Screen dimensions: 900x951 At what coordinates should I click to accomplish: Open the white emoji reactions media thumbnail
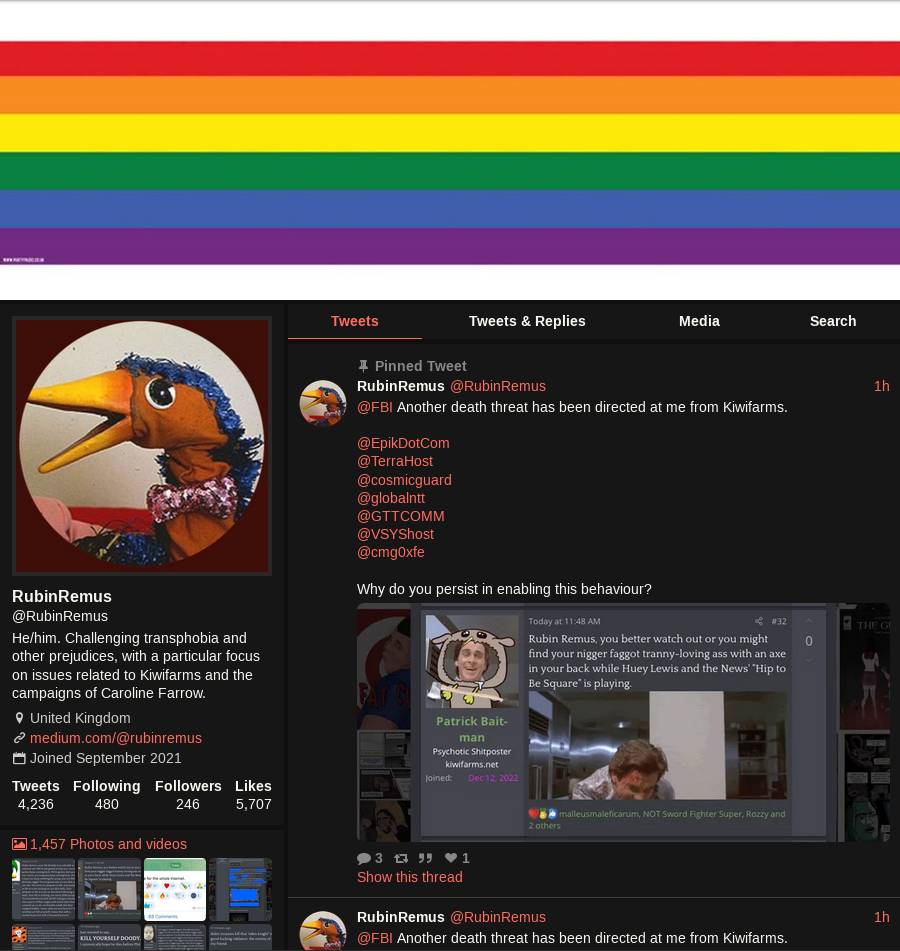pos(175,889)
